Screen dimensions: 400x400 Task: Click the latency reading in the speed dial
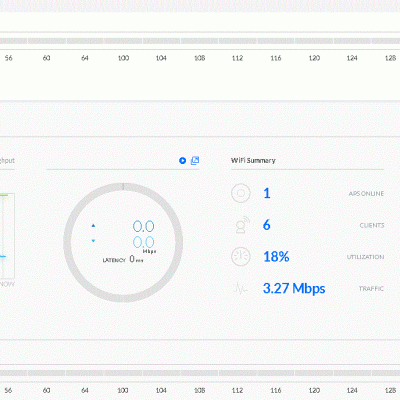coord(123,259)
